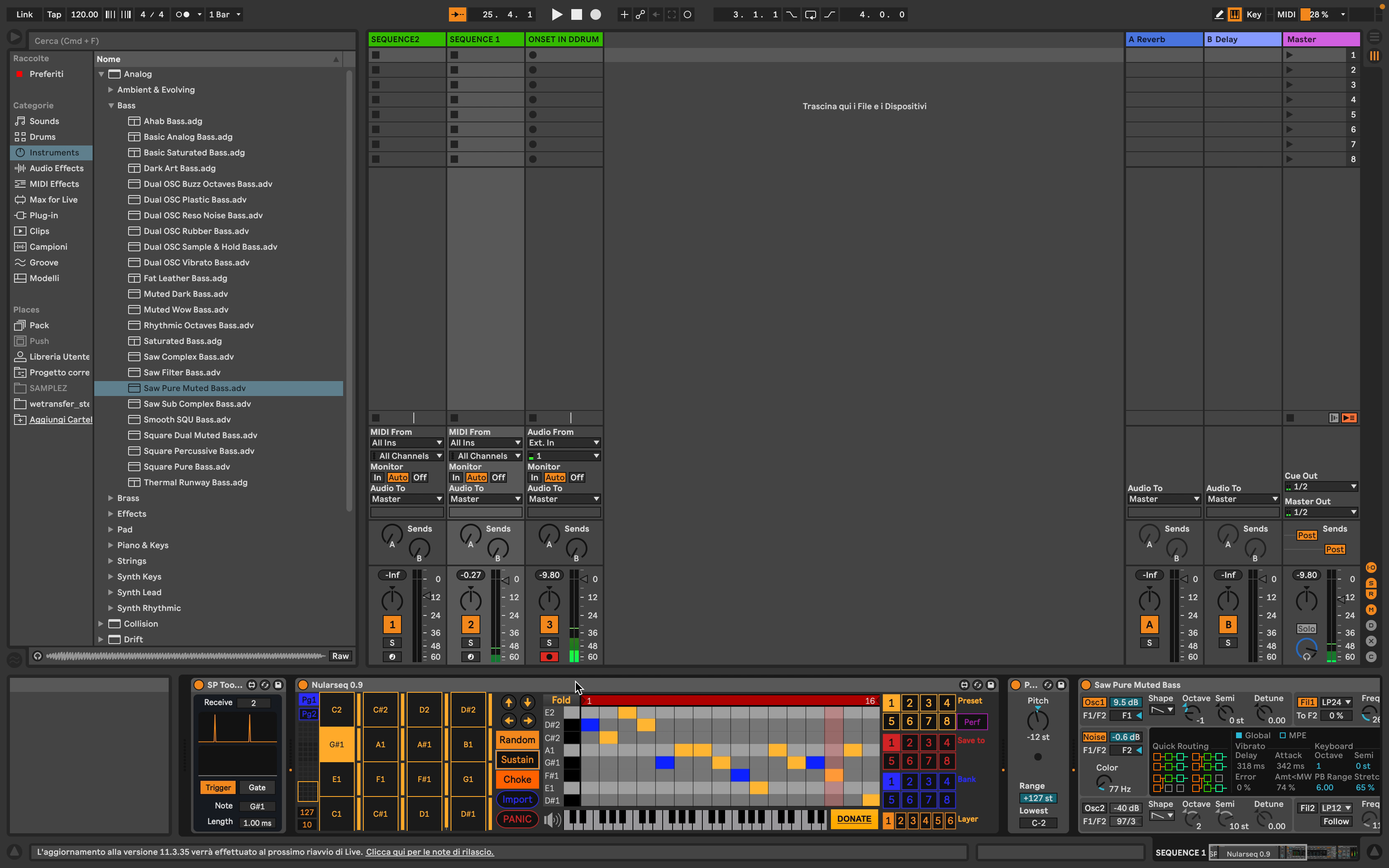Open SEQUENCE2 MIDI From All Ins dropdown

point(406,443)
